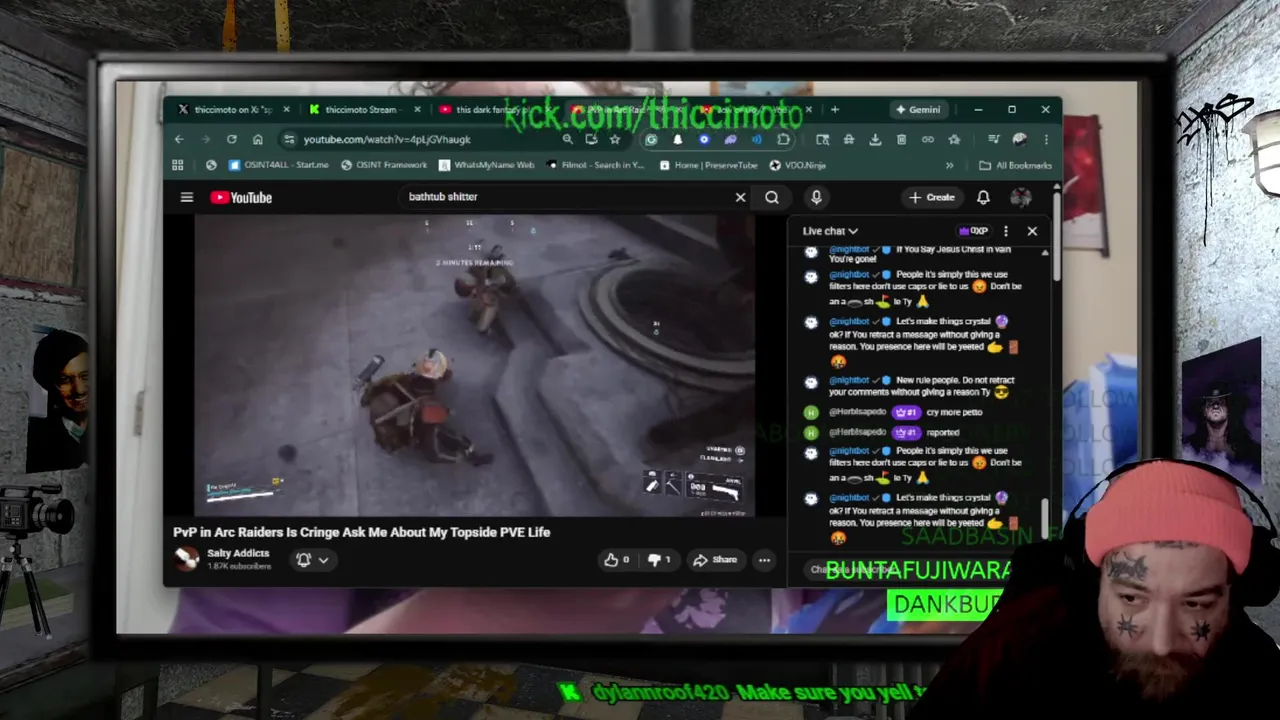
Task: Open Salty Addicts channel name
Action: click(x=238, y=553)
